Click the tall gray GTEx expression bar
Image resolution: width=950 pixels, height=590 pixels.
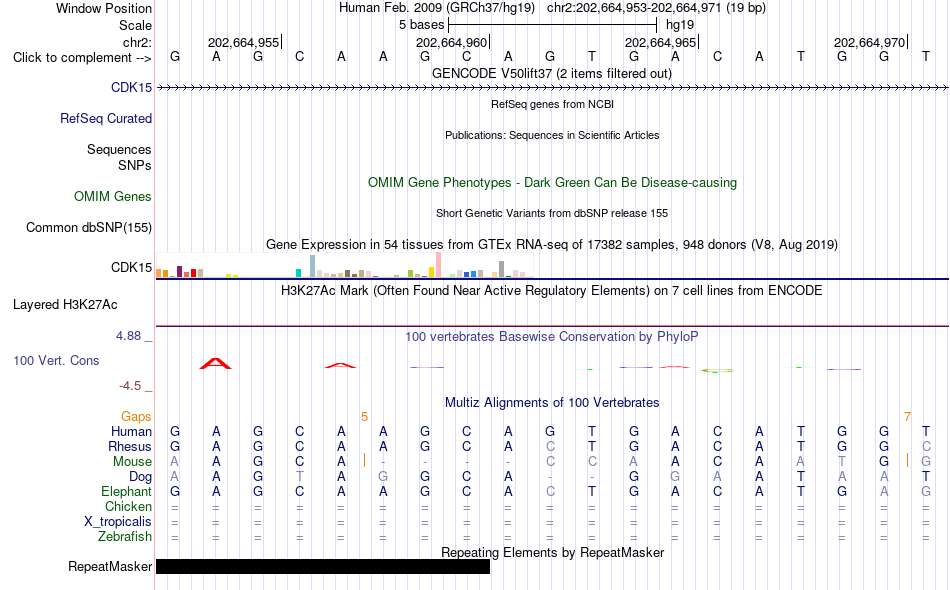pos(502,269)
